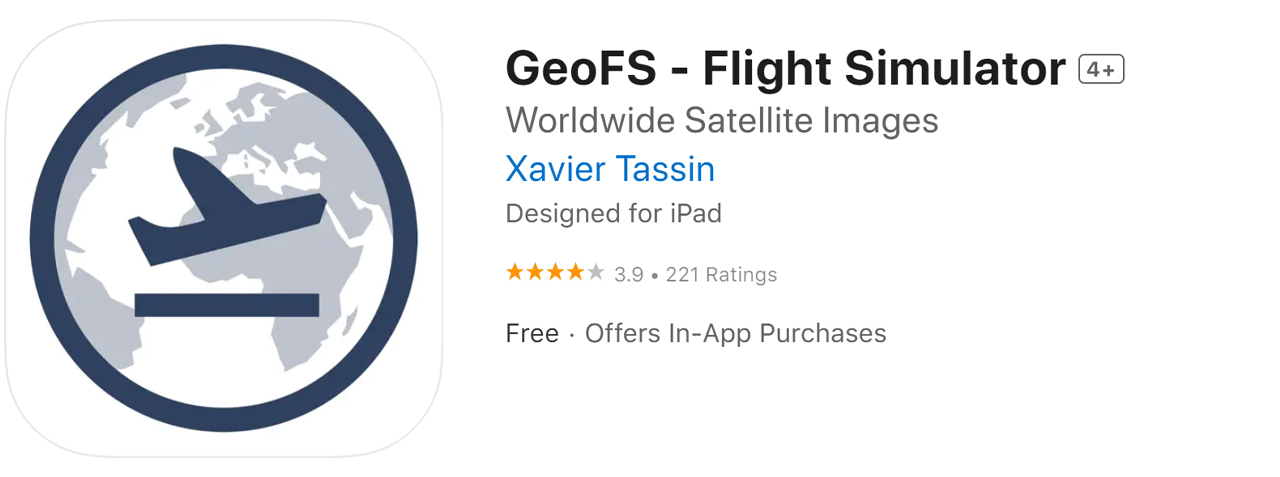Click the "221 Ratings" text
The image size is (1280, 477).
point(721,274)
